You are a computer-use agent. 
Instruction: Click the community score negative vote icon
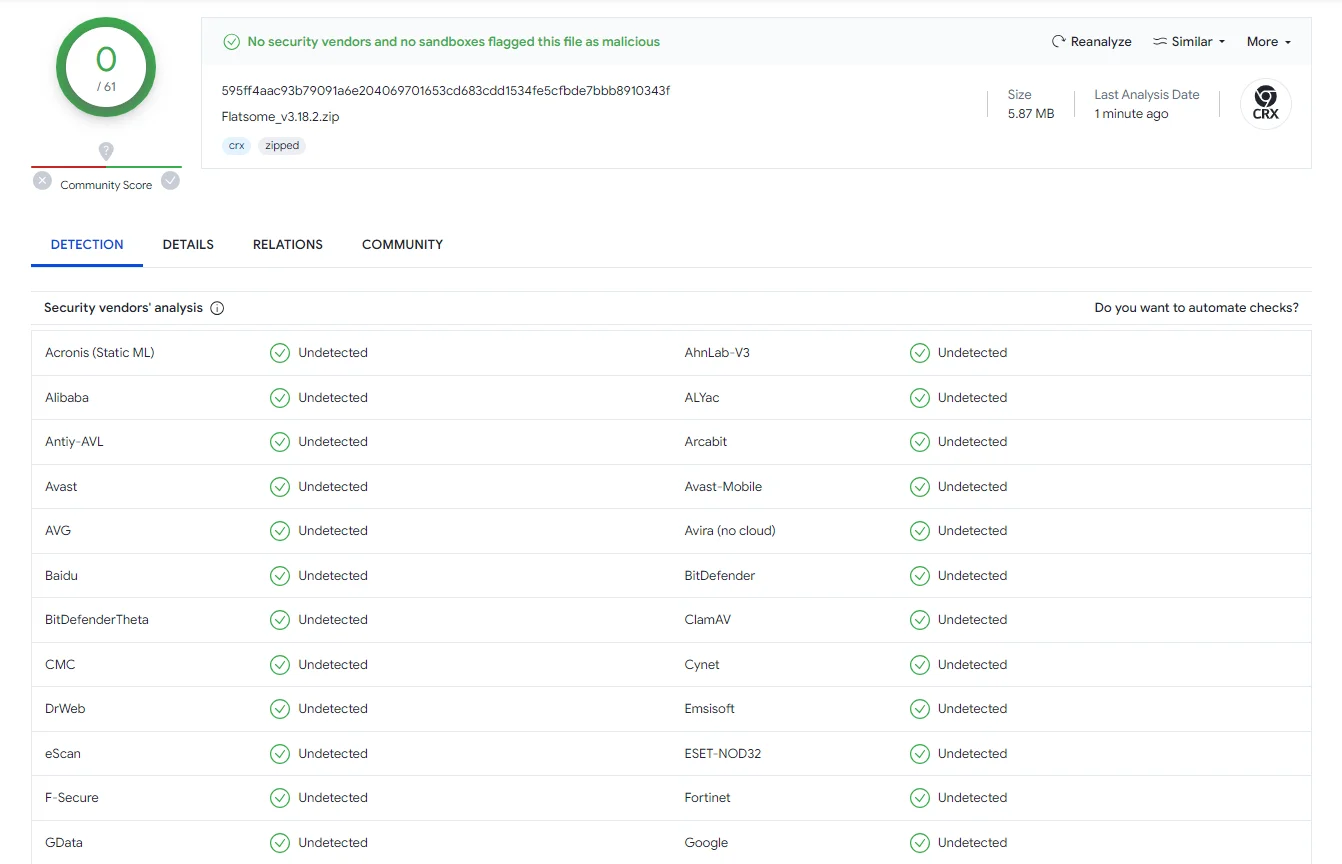pyautogui.click(x=42, y=181)
